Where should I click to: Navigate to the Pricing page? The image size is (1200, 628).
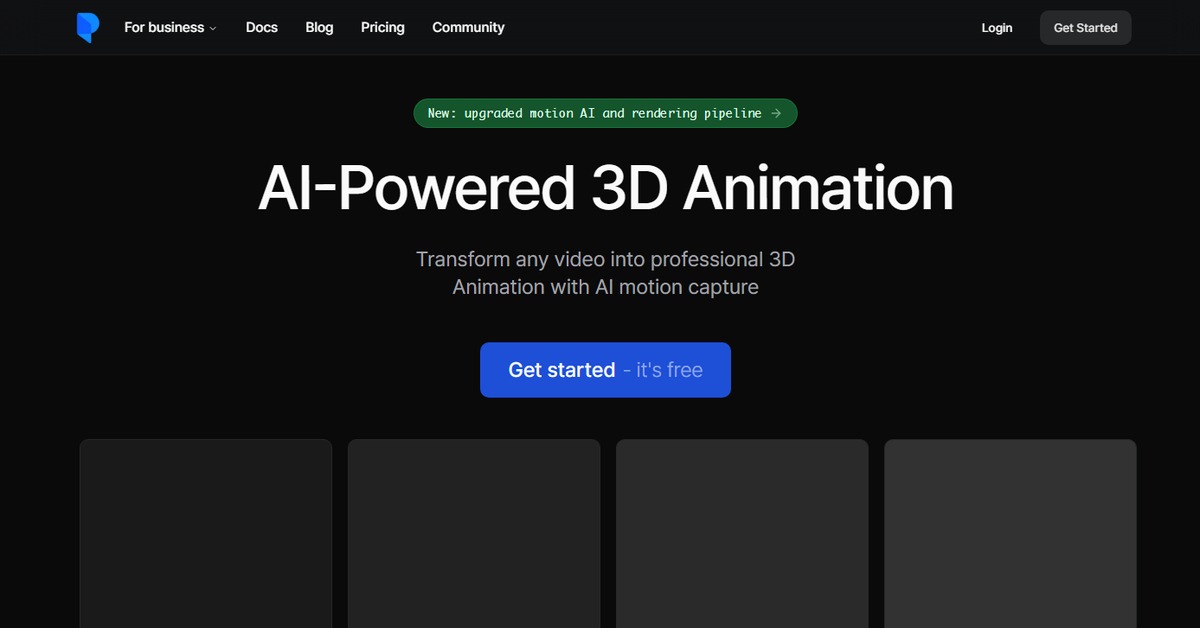click(x=382, y=28)
